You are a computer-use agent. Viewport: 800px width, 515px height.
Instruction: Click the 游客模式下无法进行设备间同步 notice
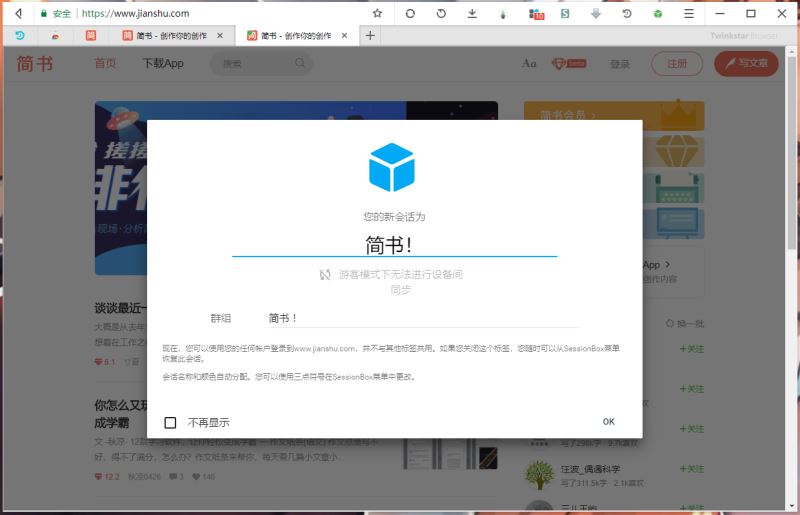click(401, 282)
